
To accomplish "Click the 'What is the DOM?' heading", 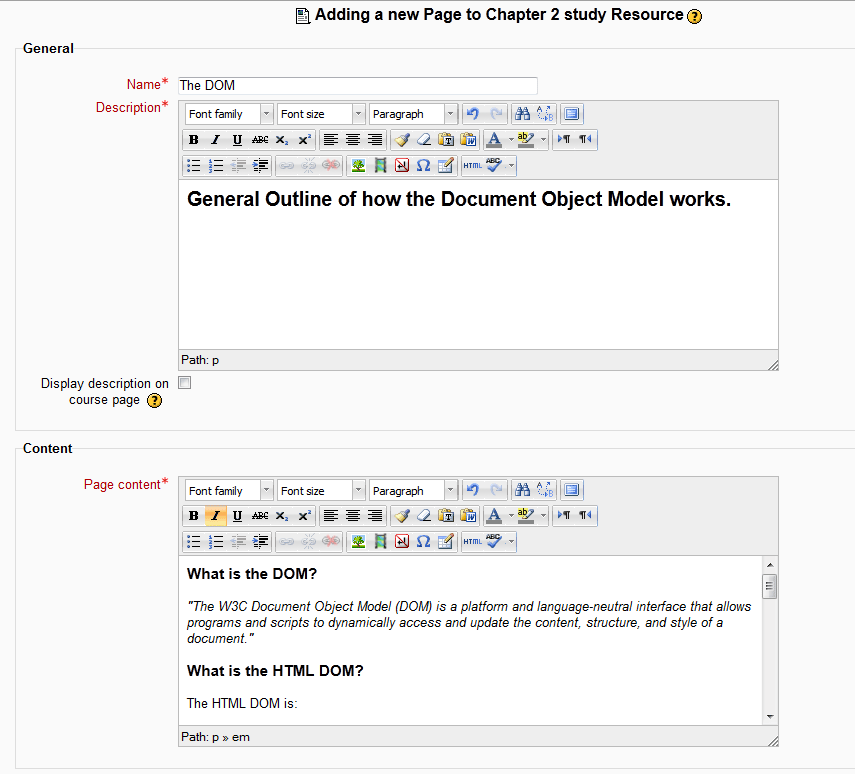I will tap(251, 574).
